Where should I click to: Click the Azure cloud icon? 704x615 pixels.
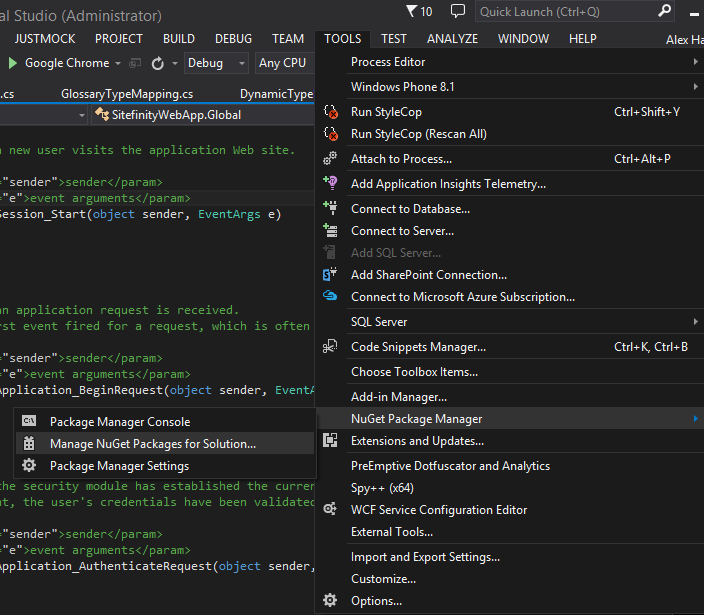click(x=330, y=296)
